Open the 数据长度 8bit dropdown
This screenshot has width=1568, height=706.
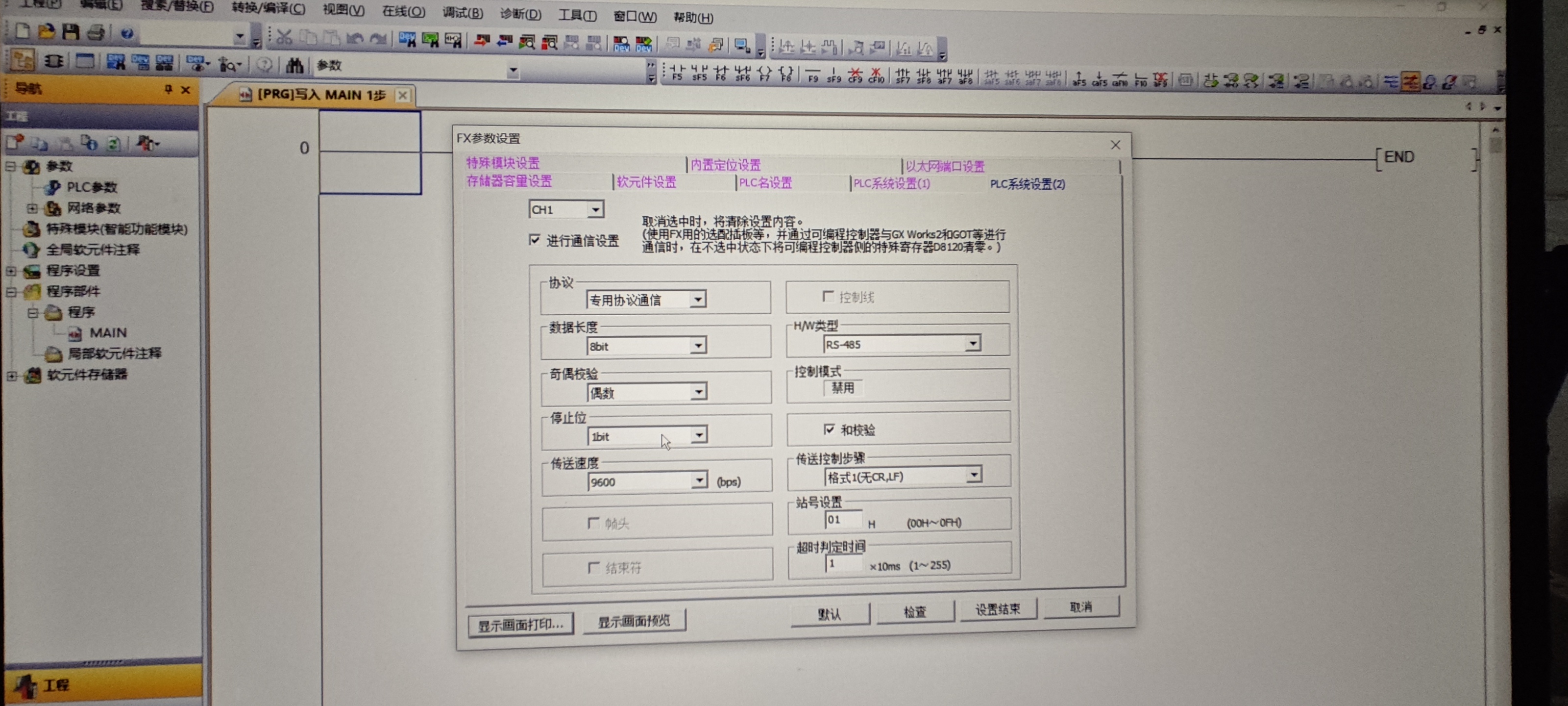pos(698,345)
